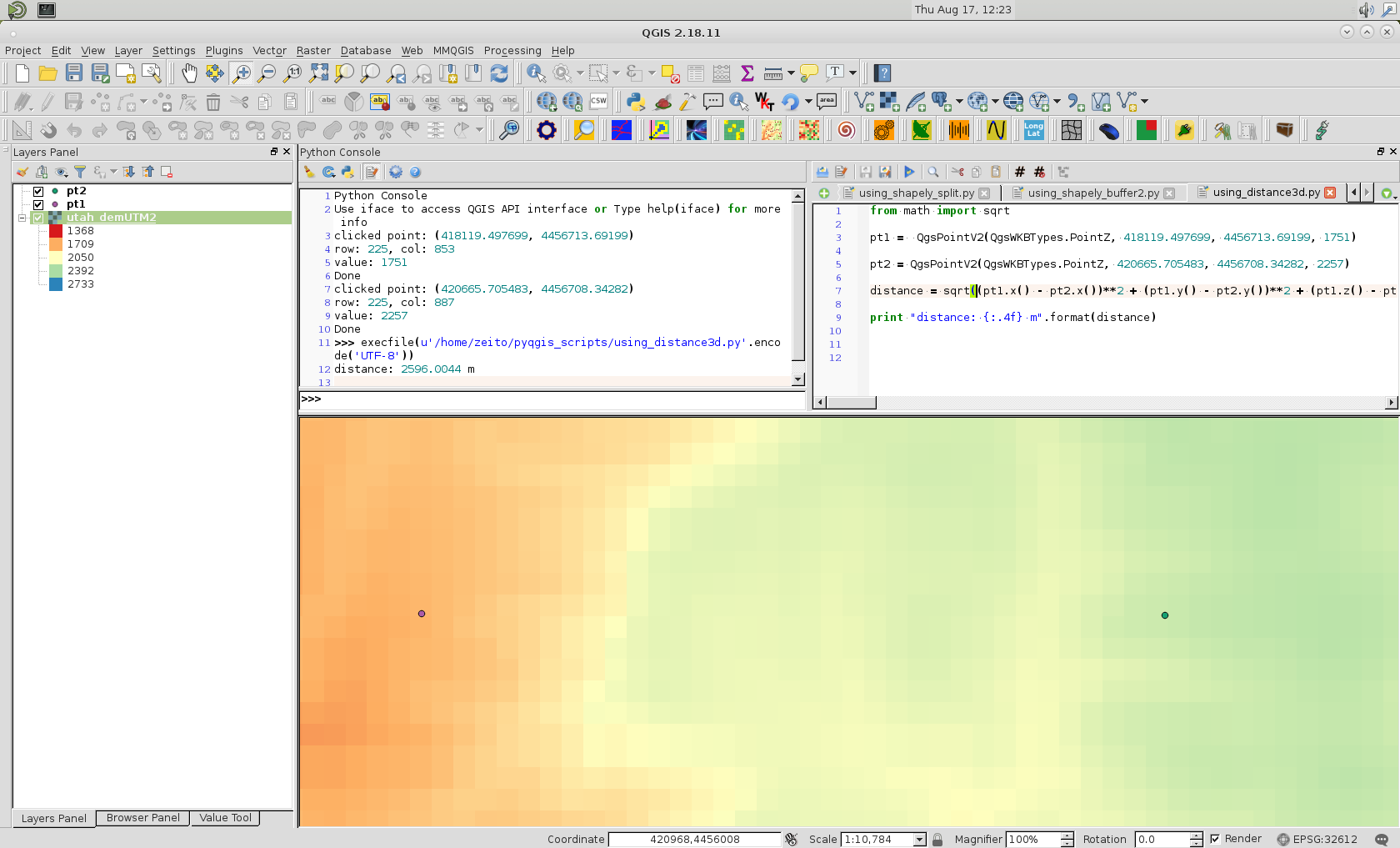Image resolution: width=1400 pixels, height=848 pixels.
Task: Click Filter Legend funnel in Layers Panel
Action: point(80,172)
